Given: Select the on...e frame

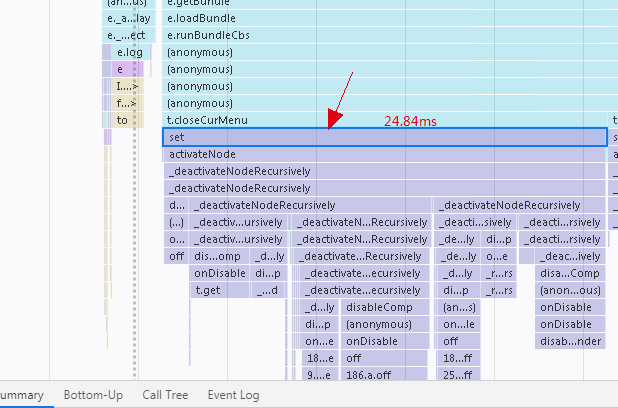Looking at the screenshot, I should tap(319, 341).
